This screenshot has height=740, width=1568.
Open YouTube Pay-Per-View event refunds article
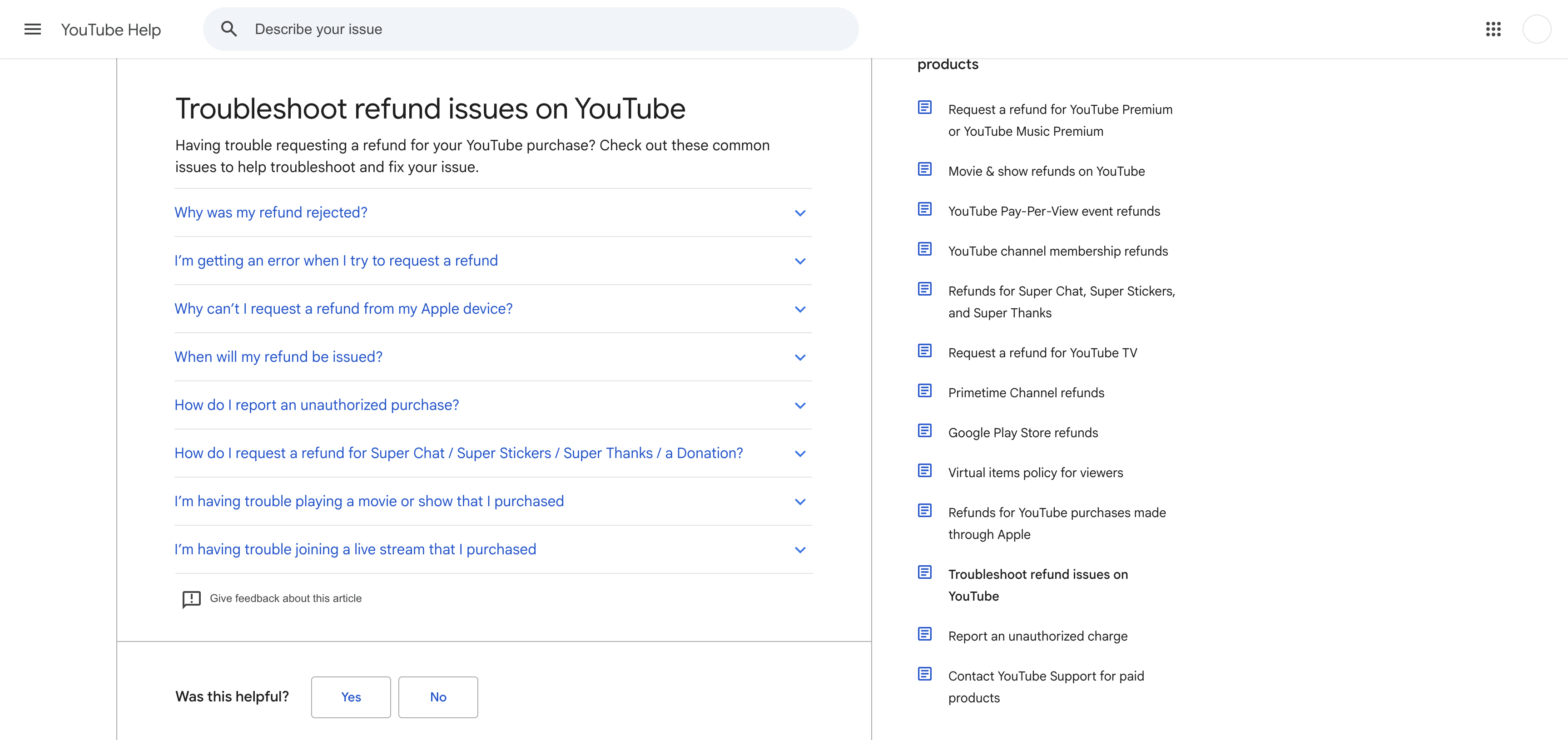1054,211
